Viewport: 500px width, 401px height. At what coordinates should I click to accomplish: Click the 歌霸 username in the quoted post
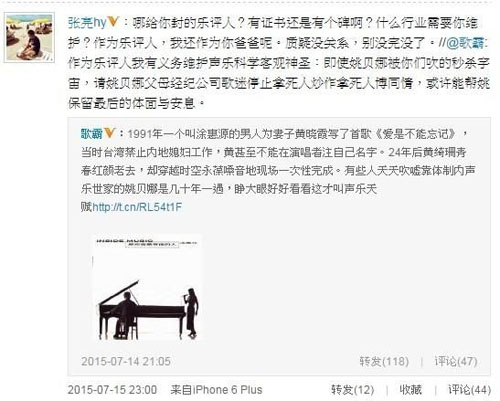coord(91,134)
